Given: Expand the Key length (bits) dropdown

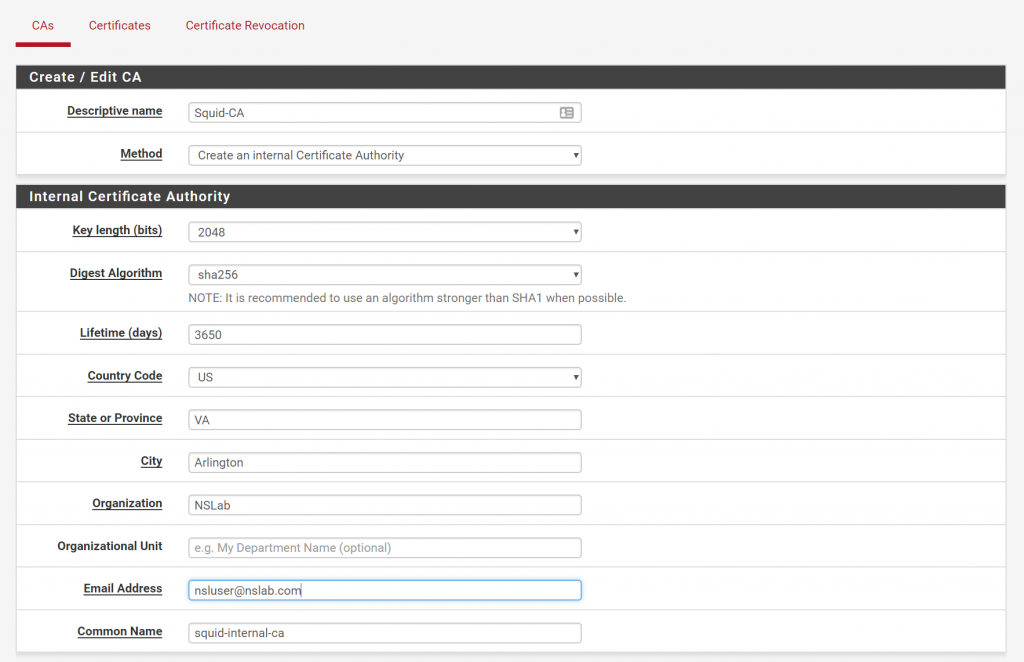Looking at the screenshot, I should [x=385, y=232].
